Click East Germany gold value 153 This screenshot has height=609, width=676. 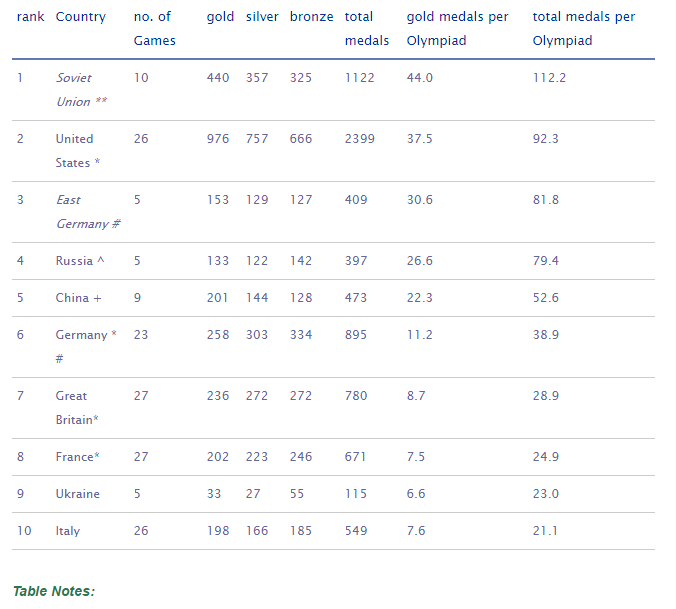(218, 200)
